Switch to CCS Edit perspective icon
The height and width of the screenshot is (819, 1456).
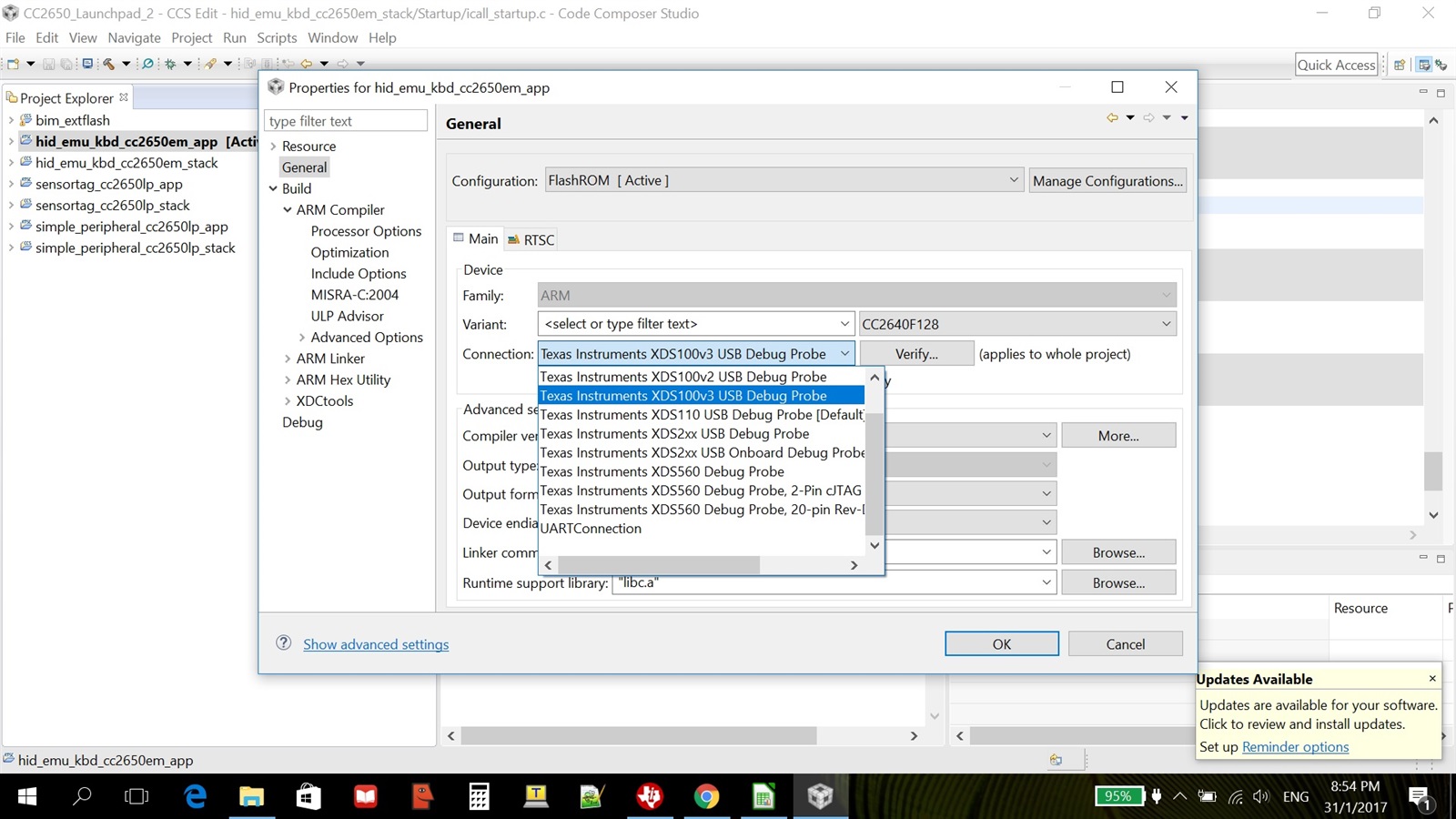click(1424, 65)
